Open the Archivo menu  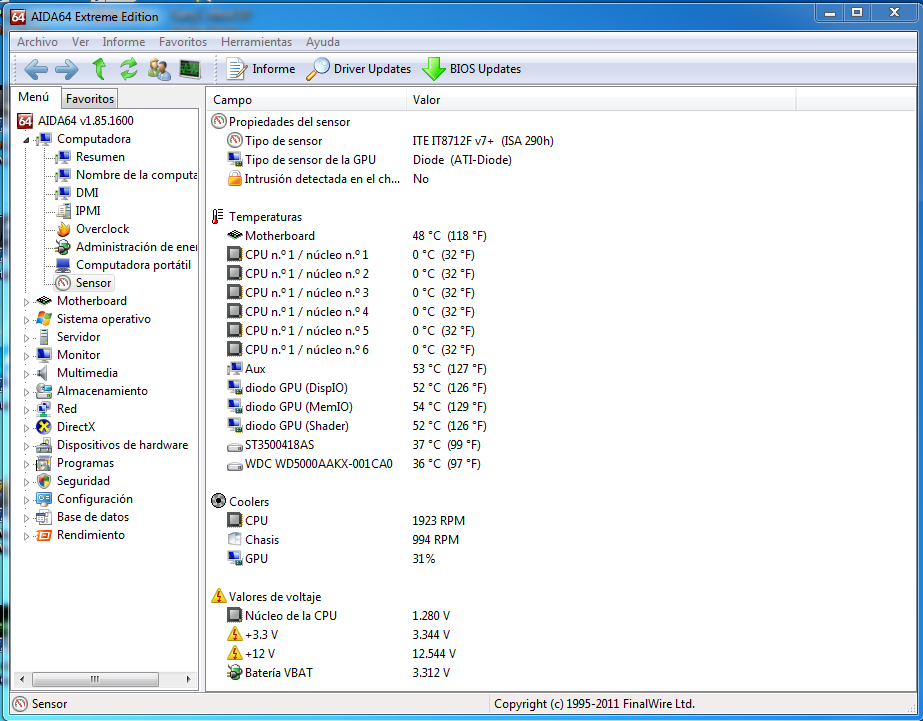(x=37, y=42)
